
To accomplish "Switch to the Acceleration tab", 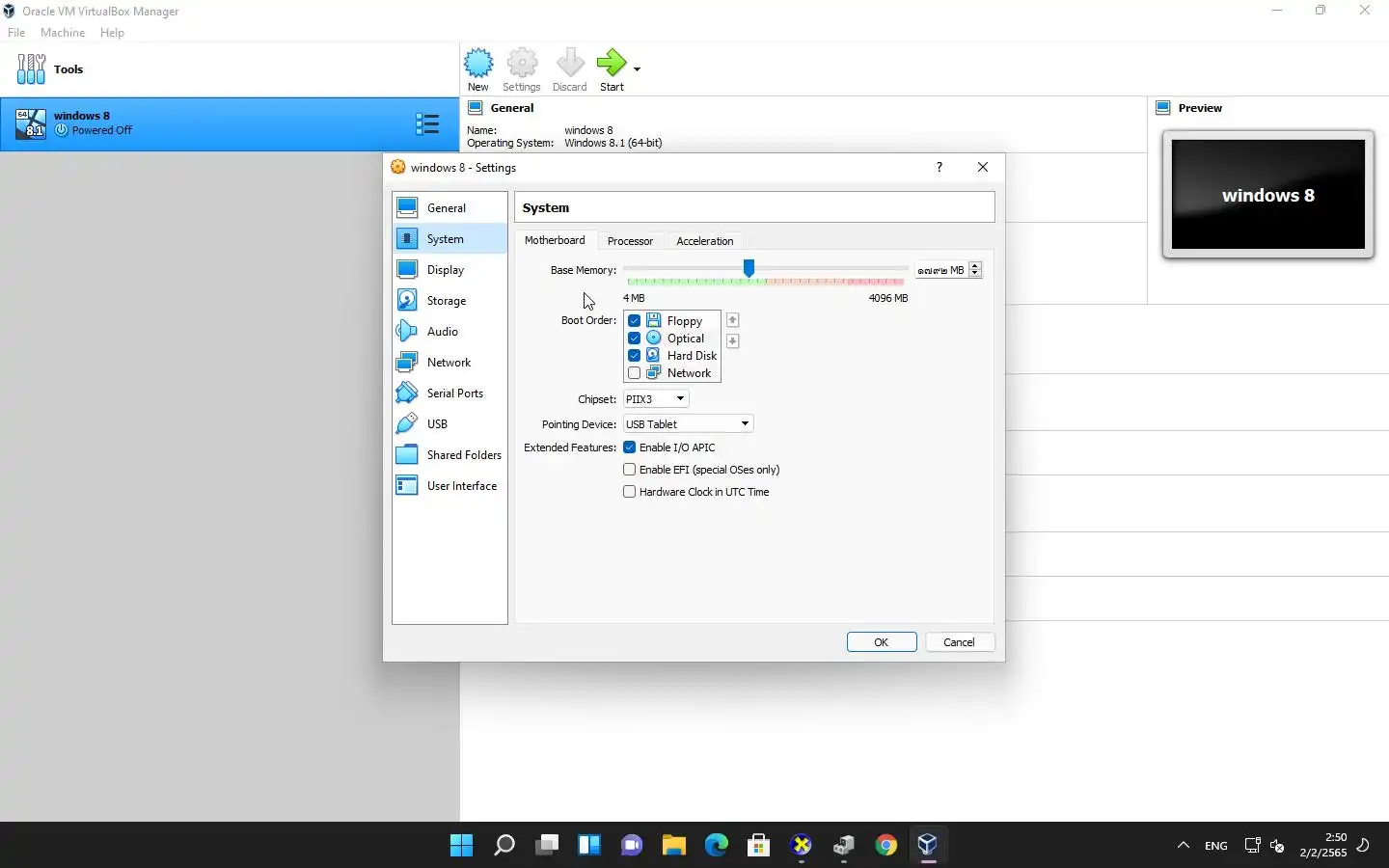I will [705, 241].
